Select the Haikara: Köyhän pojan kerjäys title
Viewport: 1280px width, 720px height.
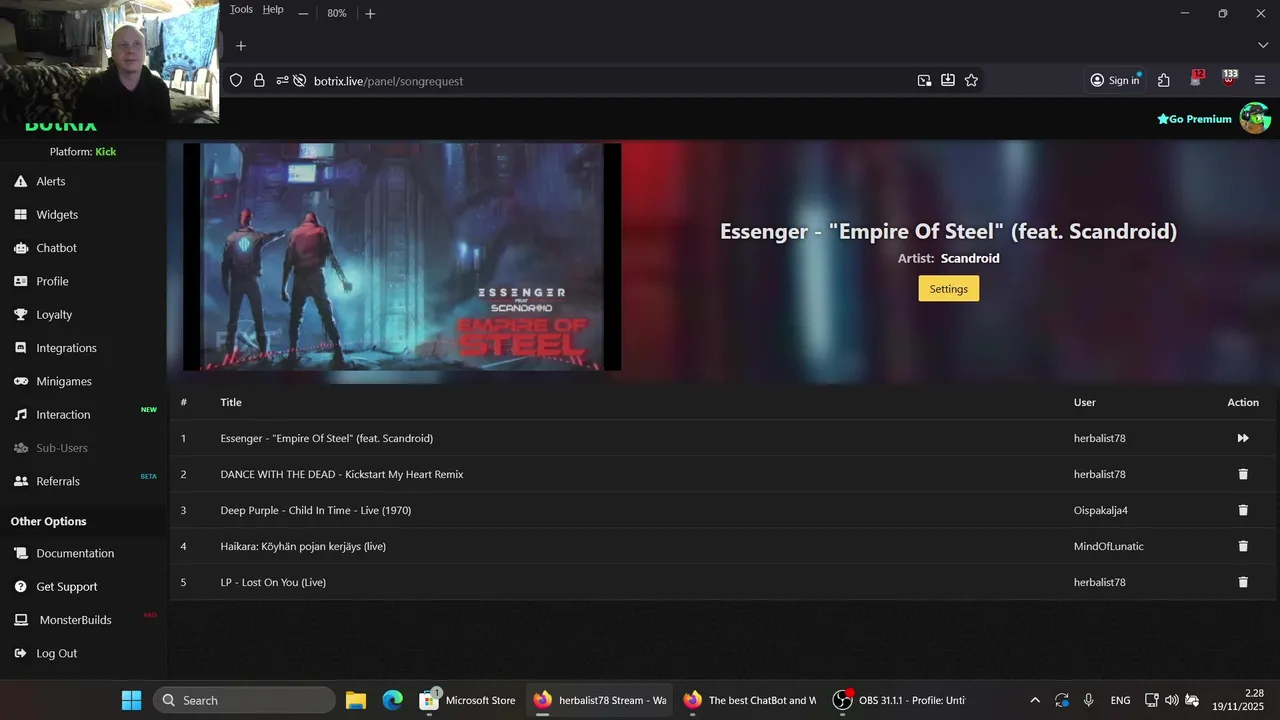coord(303,546)
